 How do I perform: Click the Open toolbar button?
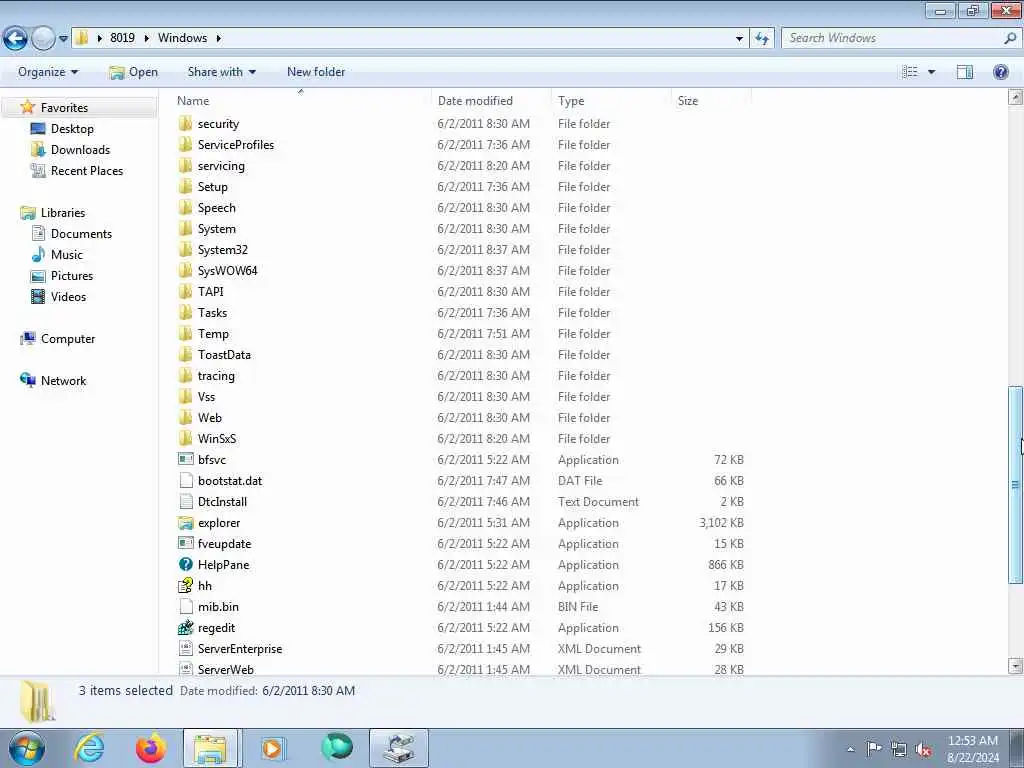(x=133, y=72)
